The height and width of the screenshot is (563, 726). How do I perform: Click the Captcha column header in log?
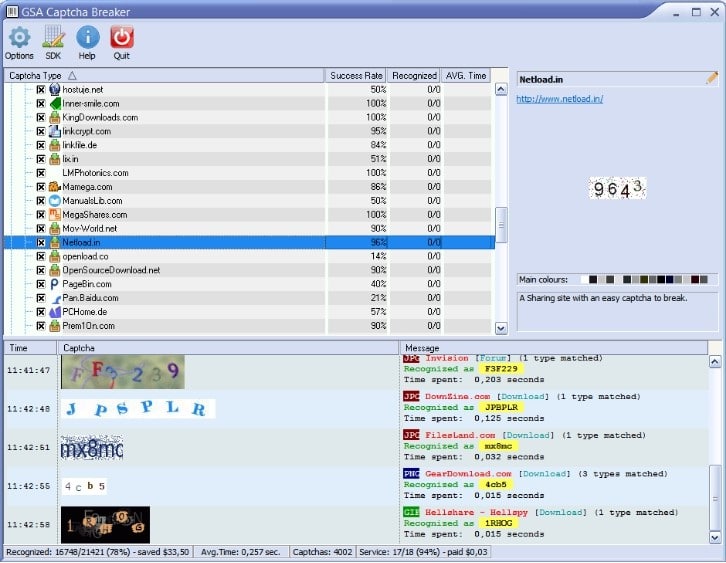228,347
